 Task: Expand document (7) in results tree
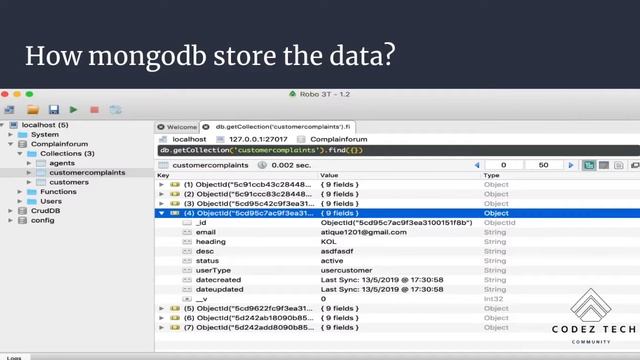coord(162,327)
